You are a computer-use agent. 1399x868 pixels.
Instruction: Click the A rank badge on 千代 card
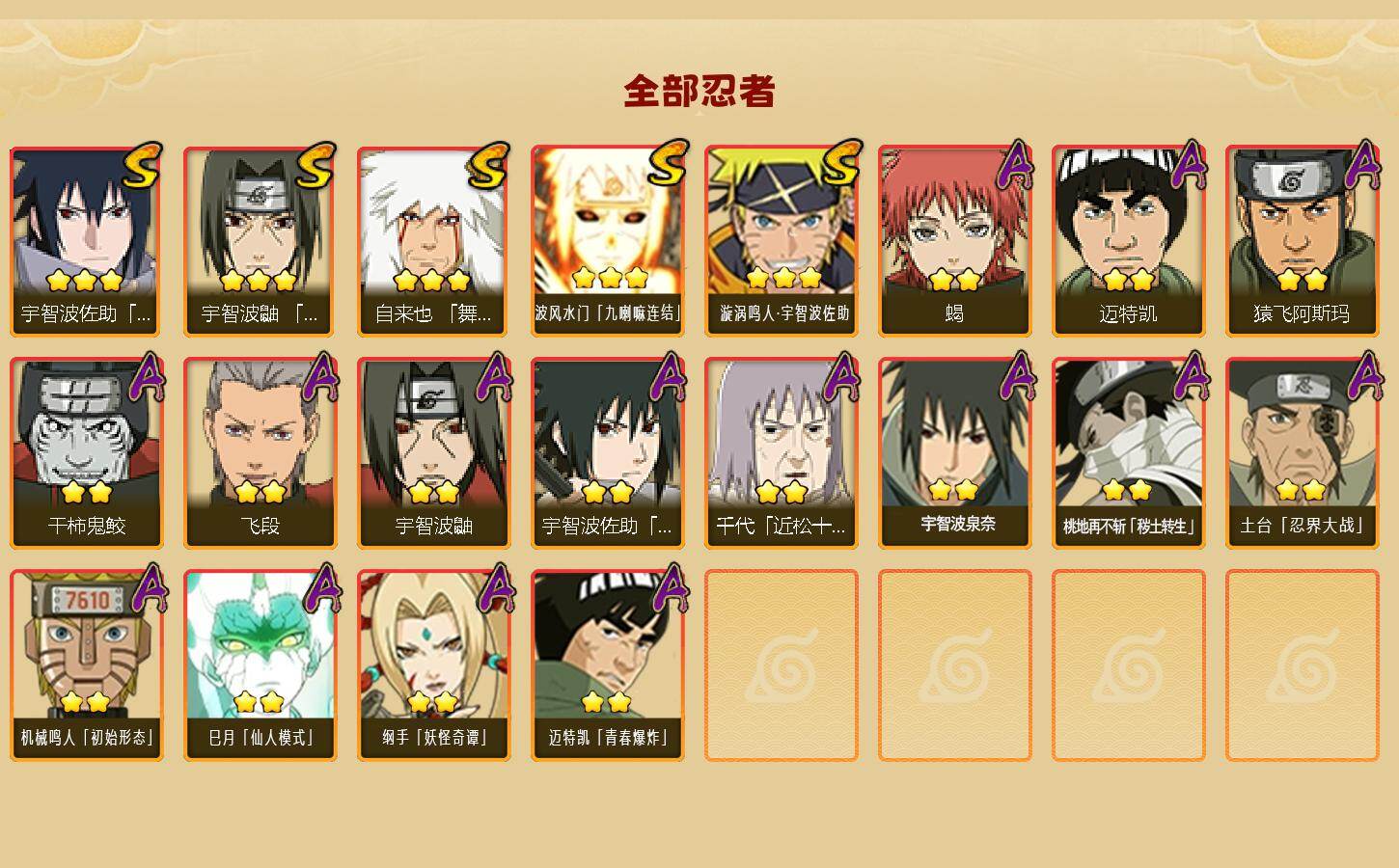tap(841, 376)
